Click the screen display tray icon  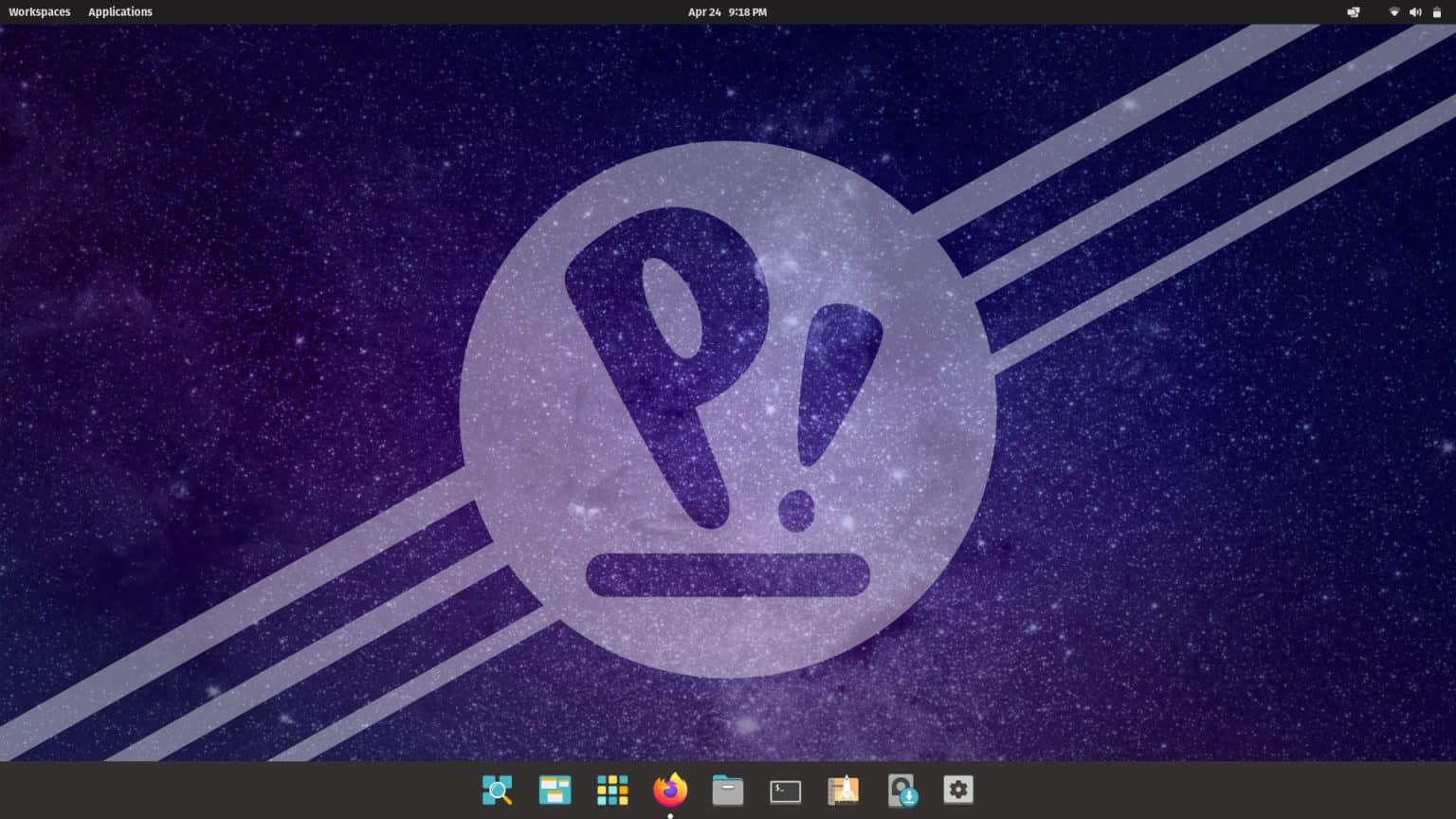pos(1354,11)
